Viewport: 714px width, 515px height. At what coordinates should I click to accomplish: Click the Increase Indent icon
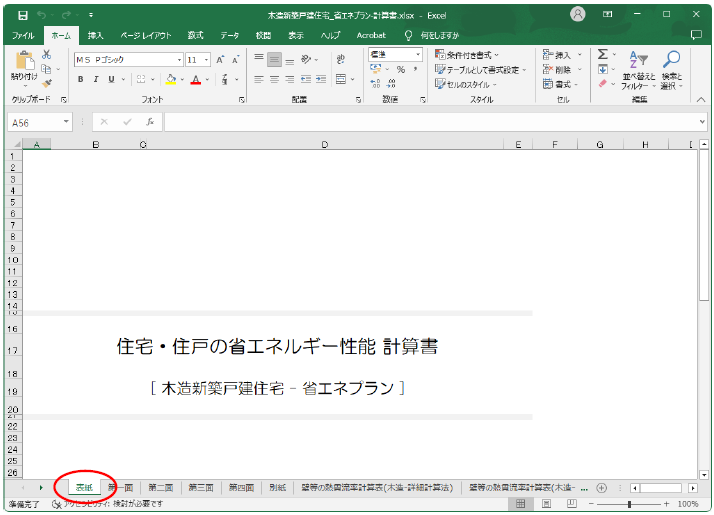coord(321,80)
